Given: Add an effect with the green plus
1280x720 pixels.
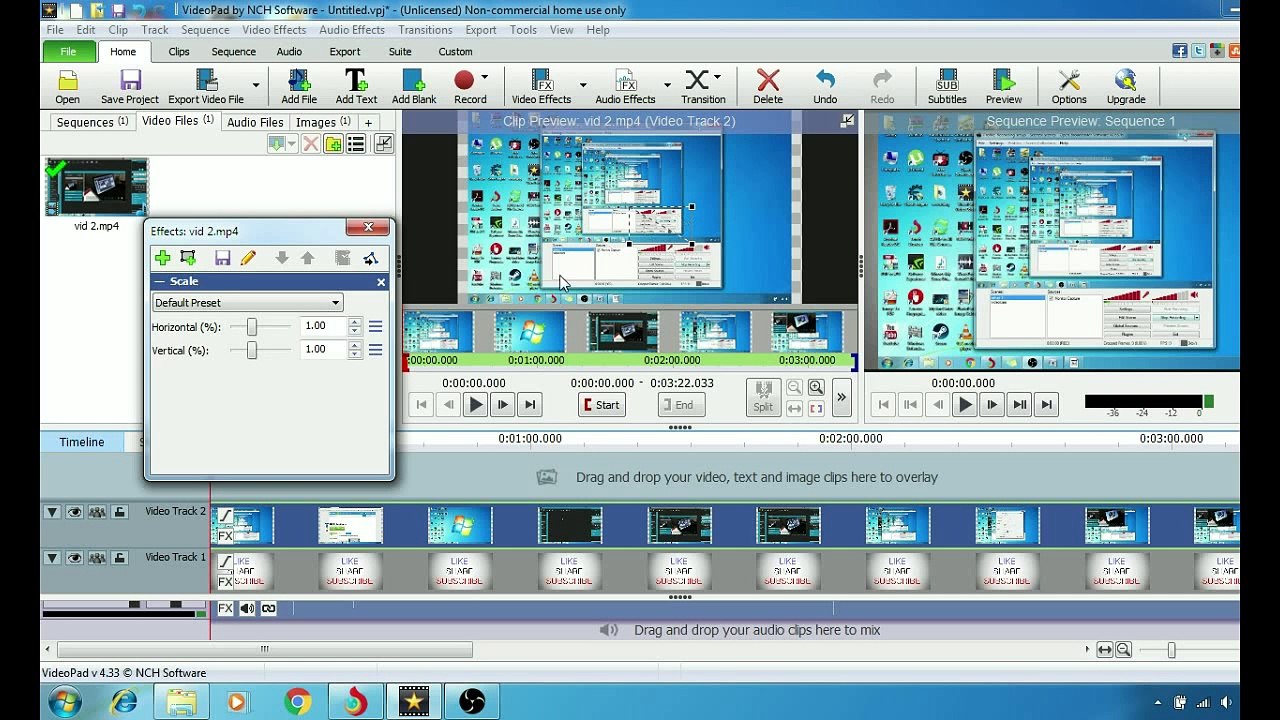Looking at the screenshot, I should [x=162, y=258].
